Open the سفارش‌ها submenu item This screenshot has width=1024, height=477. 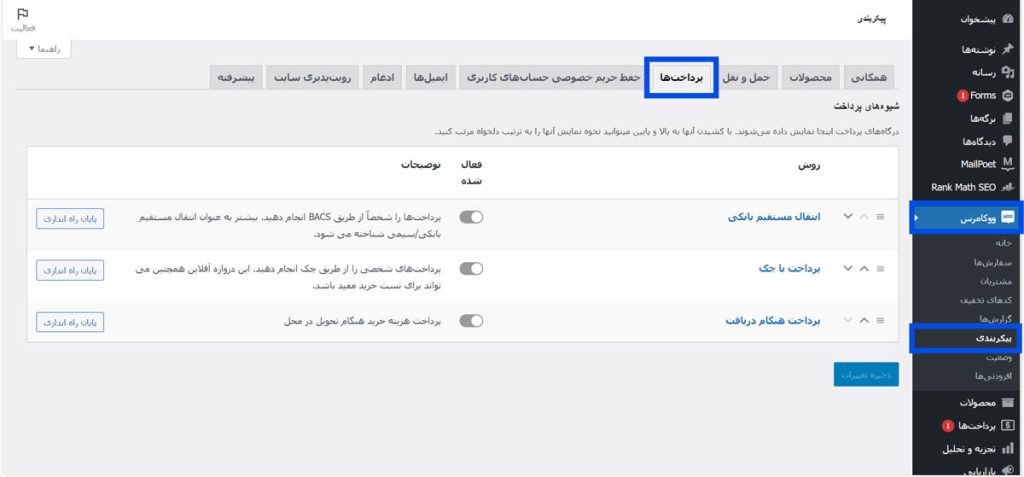[x=993, y=262]
